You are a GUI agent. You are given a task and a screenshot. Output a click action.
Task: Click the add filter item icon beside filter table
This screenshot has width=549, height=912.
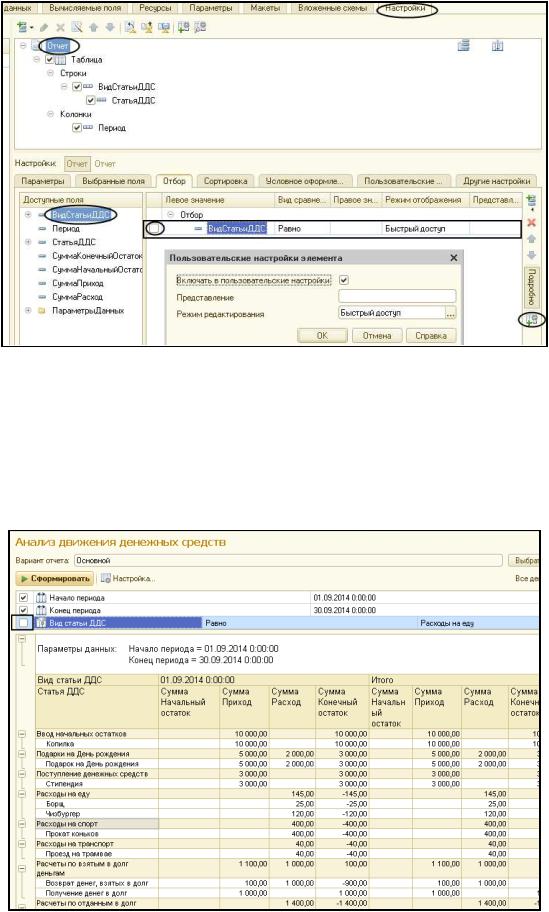(531, 202)
